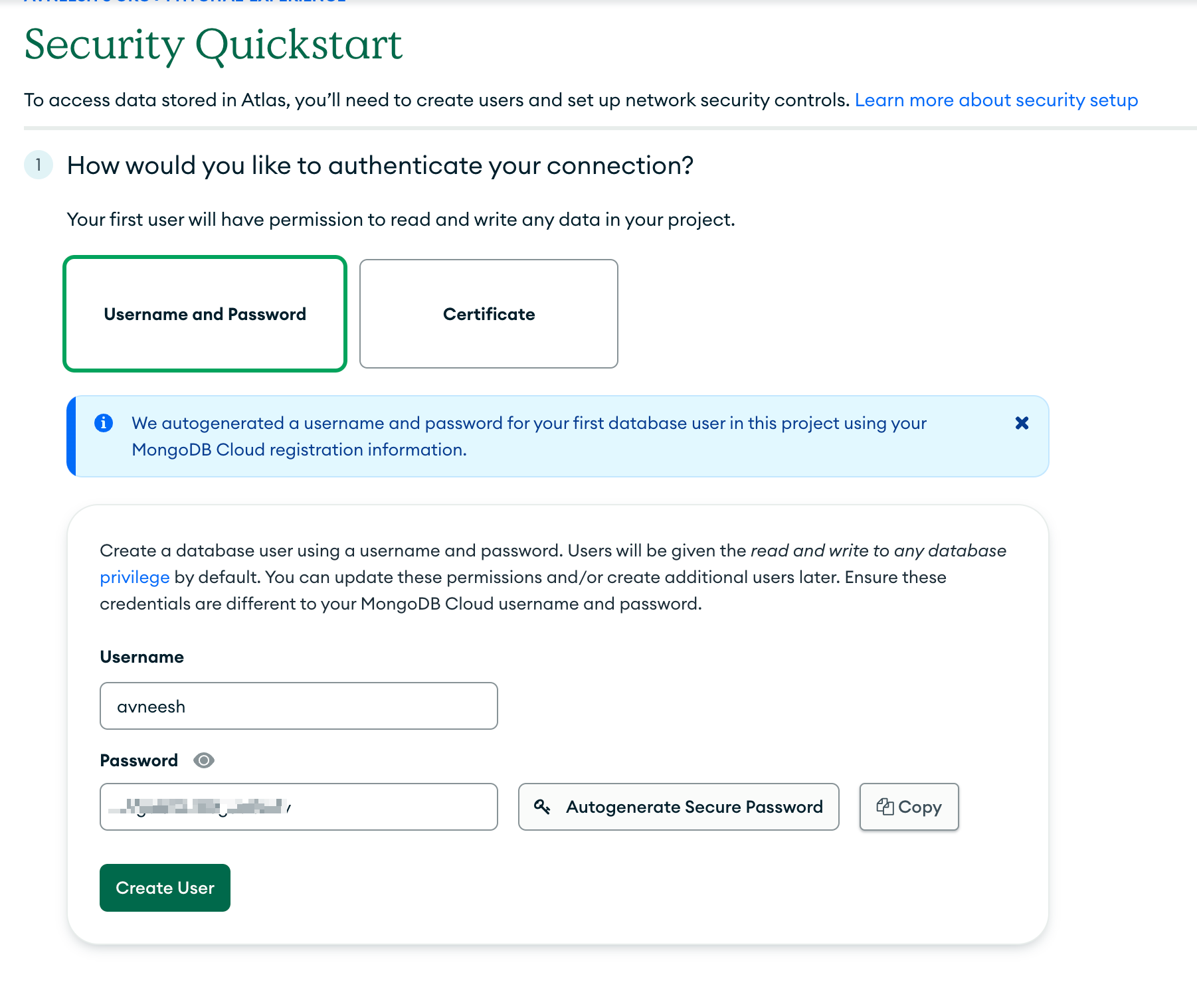Click the Create User button
The width and height of the screenshot is (1197, 1008).
point(164,888)
